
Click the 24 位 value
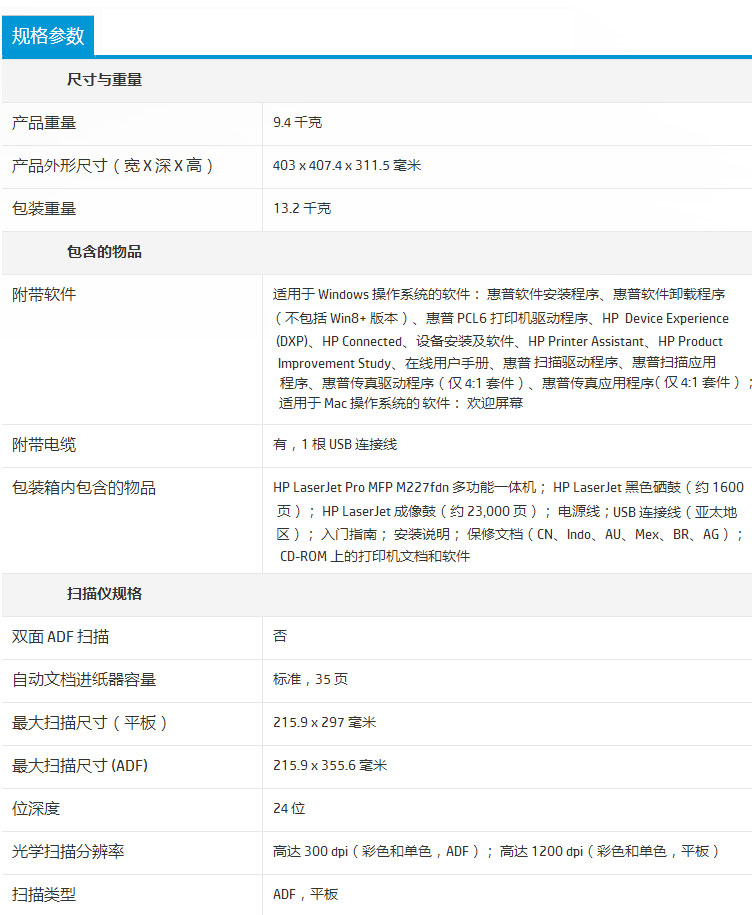pos(289,808)
